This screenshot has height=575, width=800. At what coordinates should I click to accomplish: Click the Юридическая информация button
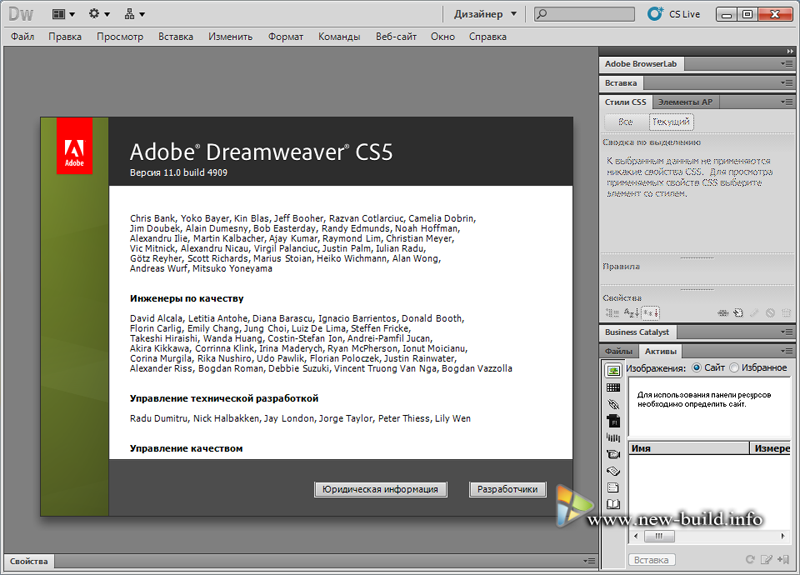[380, 489]
